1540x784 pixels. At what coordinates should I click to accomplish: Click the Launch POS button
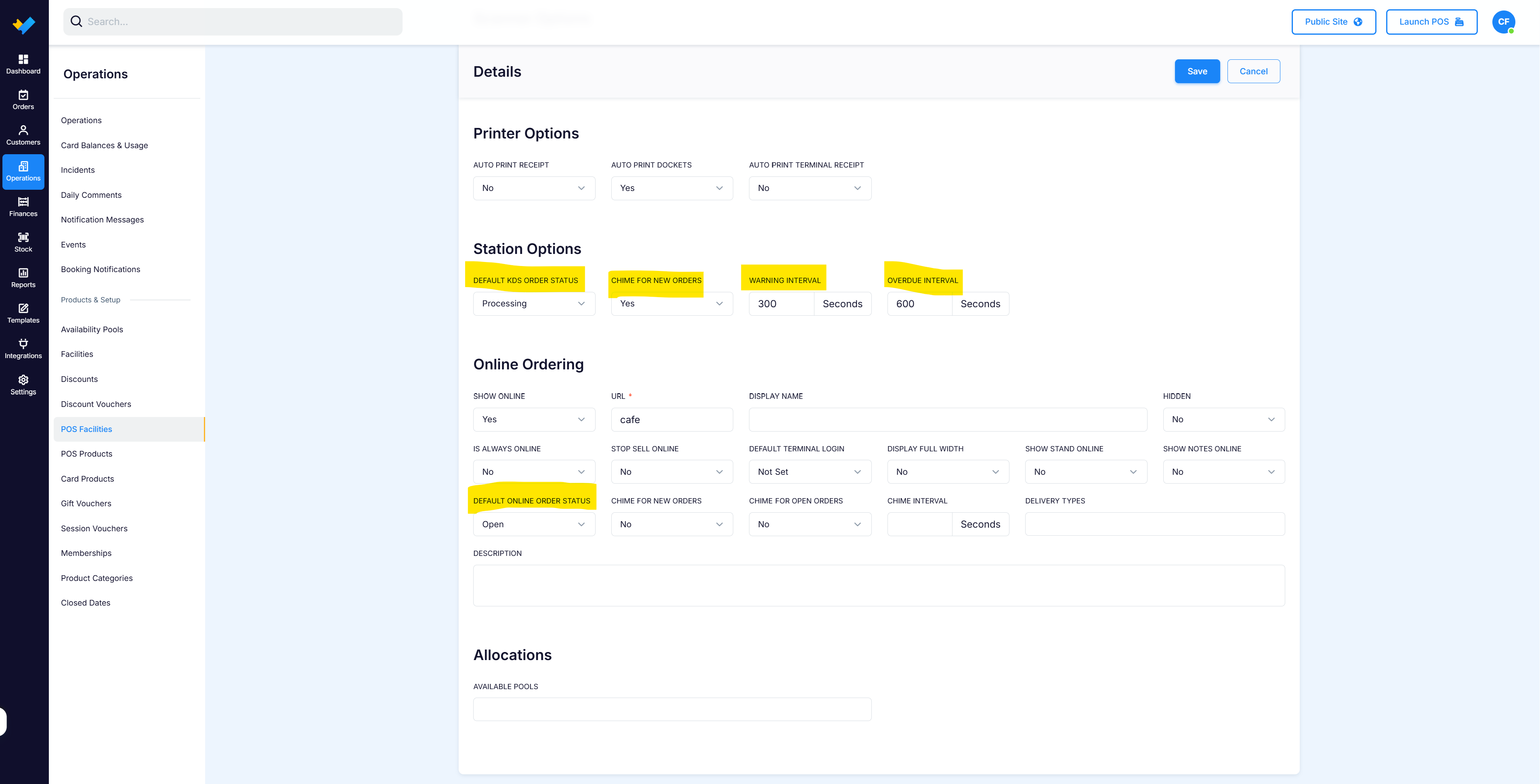[1431, 21]
